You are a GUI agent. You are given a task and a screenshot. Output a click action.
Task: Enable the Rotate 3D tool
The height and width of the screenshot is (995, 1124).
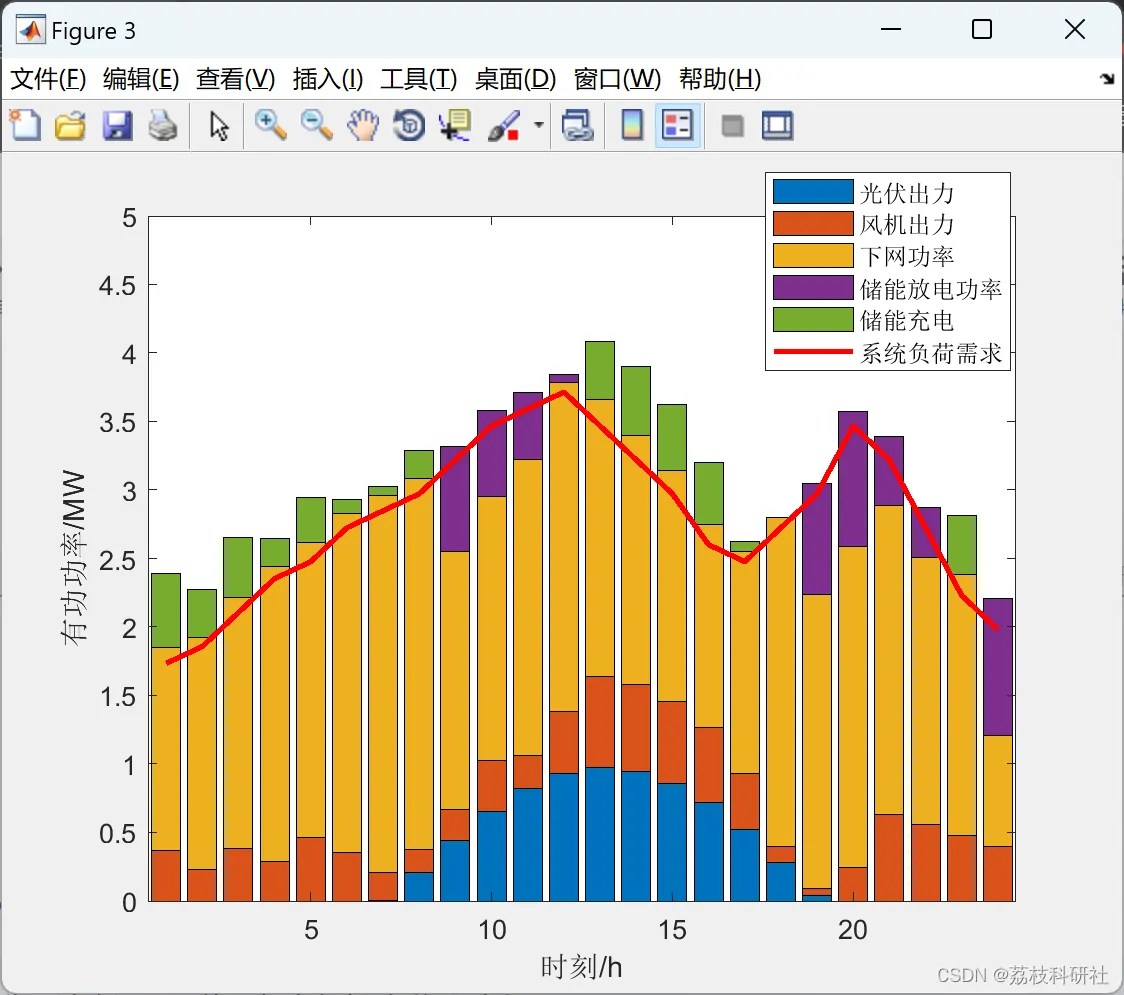click(x=409, y=125)
